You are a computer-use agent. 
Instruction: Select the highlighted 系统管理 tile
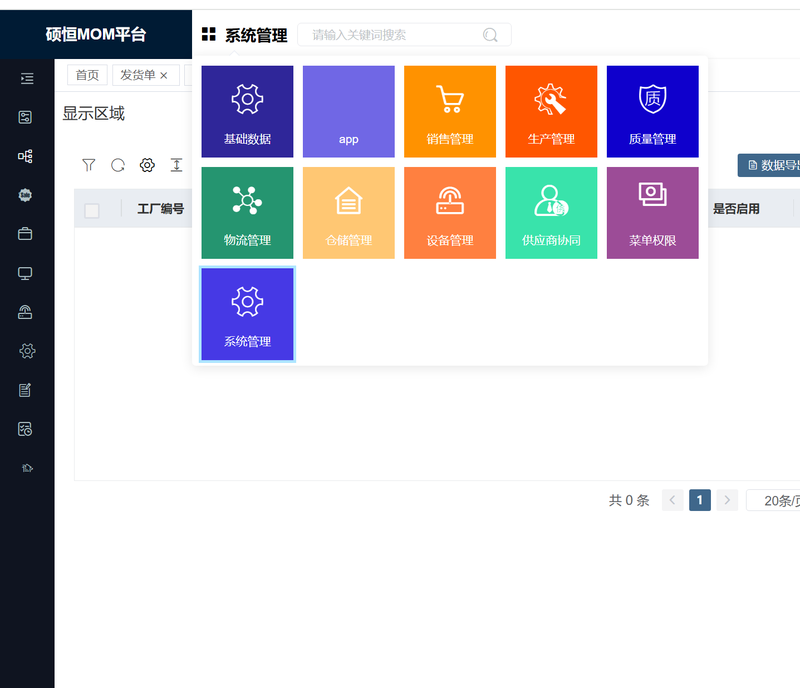[x=247, y=314]
